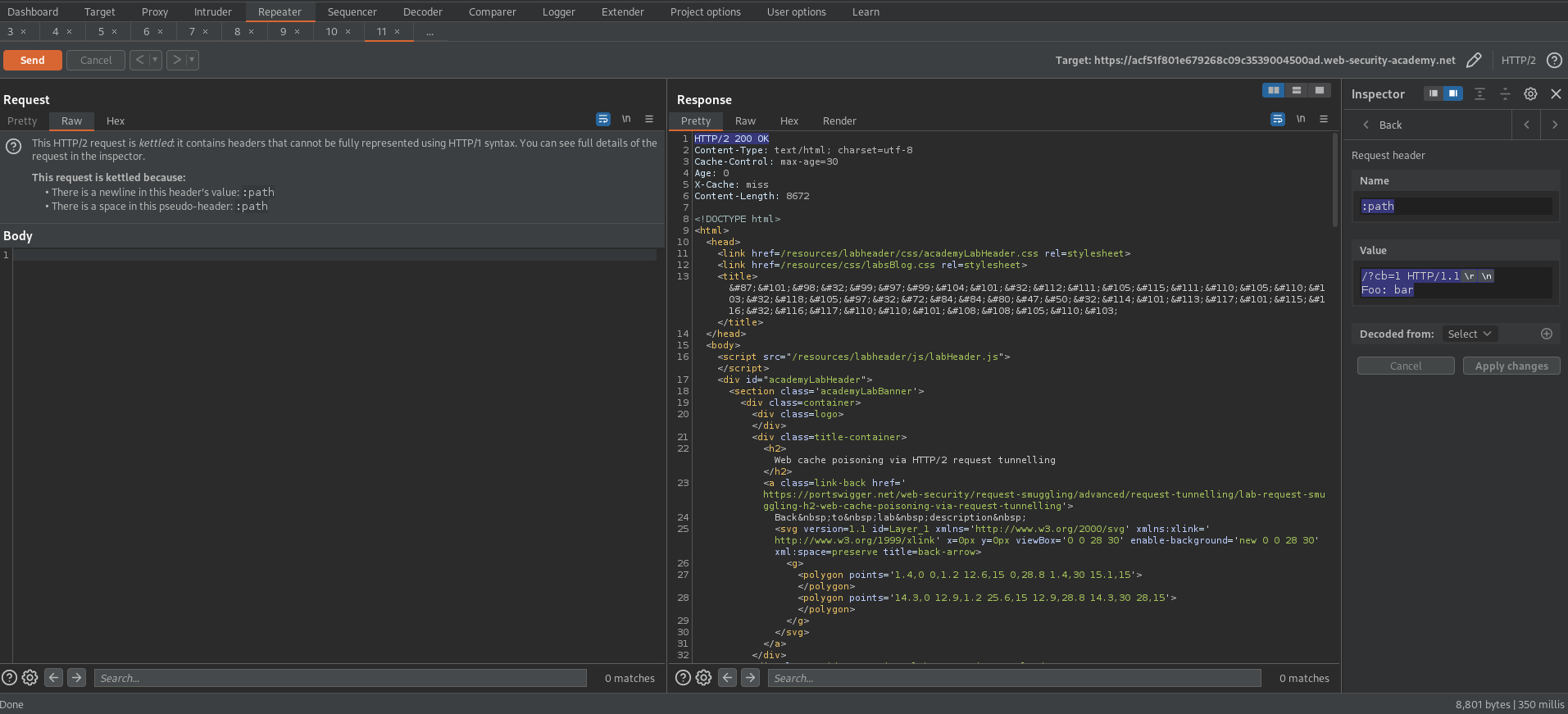Click into the request Body editor
The image size is (1568, 714).
click(334, 455)
